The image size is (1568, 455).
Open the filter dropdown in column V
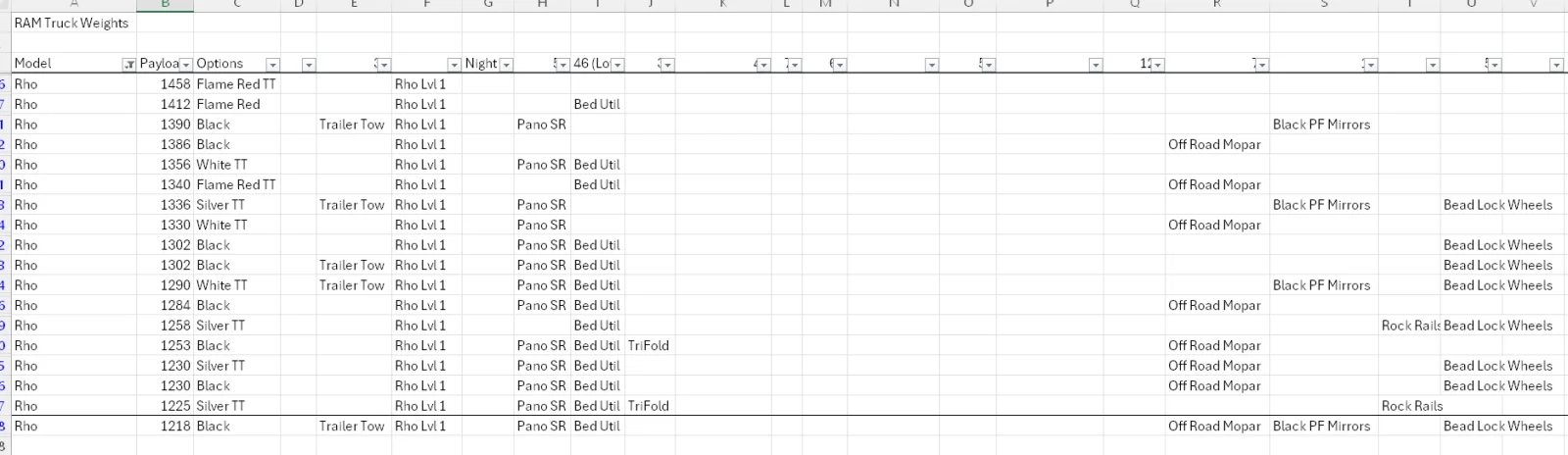point(1556,65)
